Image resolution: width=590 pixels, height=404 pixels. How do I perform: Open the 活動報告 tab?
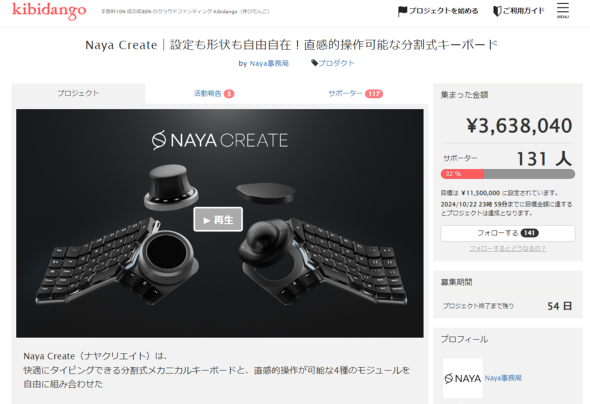214,93
